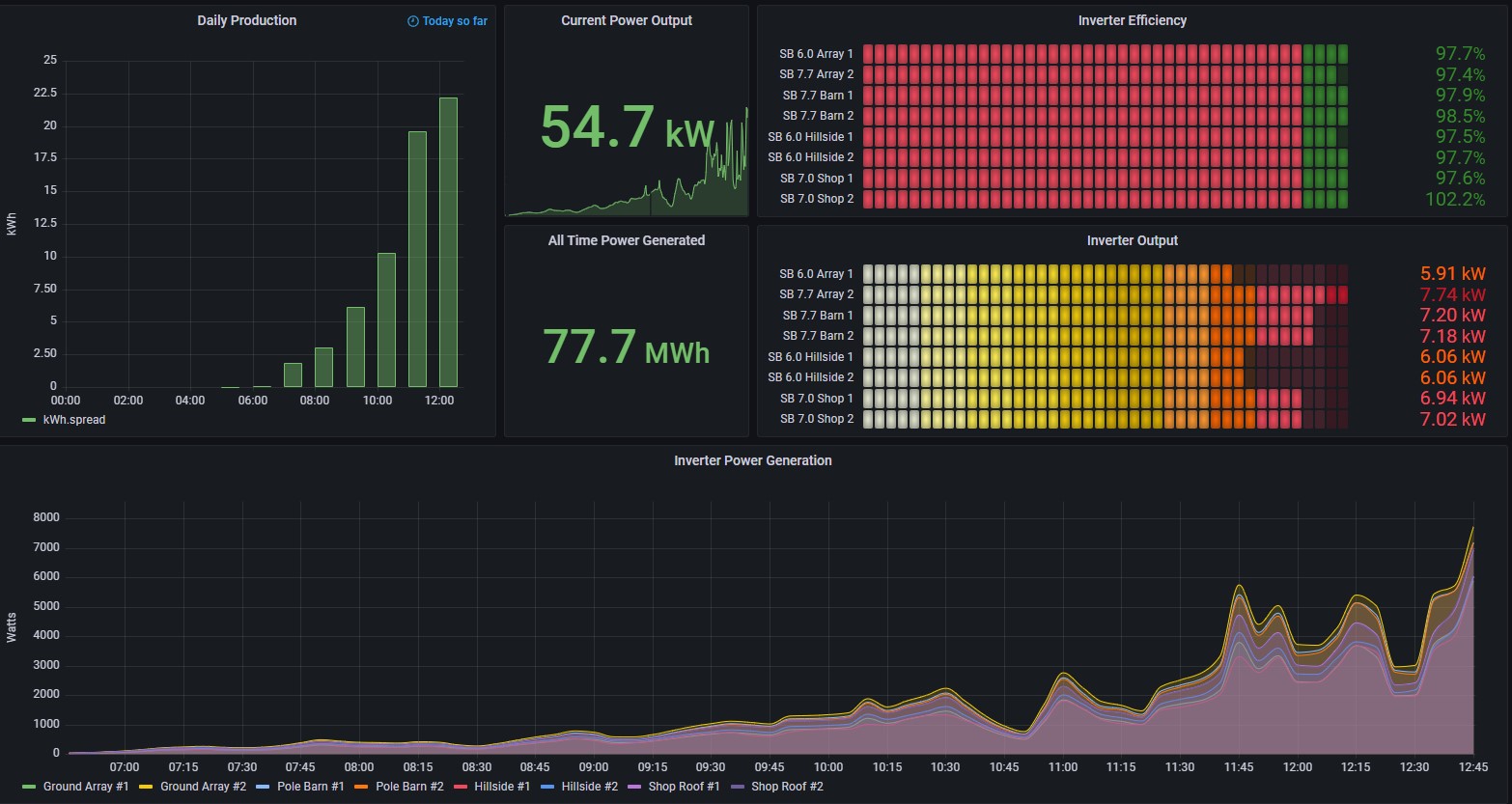Open the Current Power Output panel menu

(627, 20)
